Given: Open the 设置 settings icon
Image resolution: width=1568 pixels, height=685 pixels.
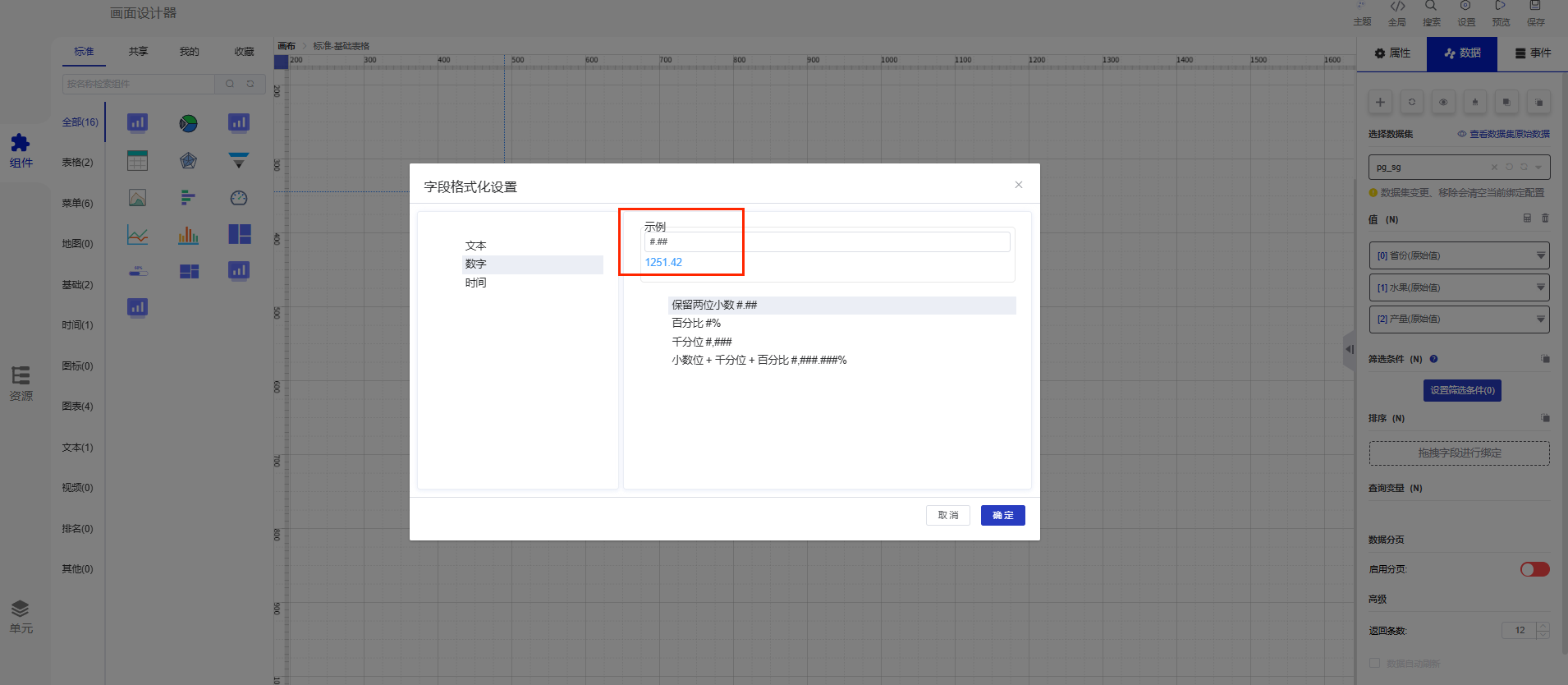Looking at the screenshot, I should tap(1466, 13).
